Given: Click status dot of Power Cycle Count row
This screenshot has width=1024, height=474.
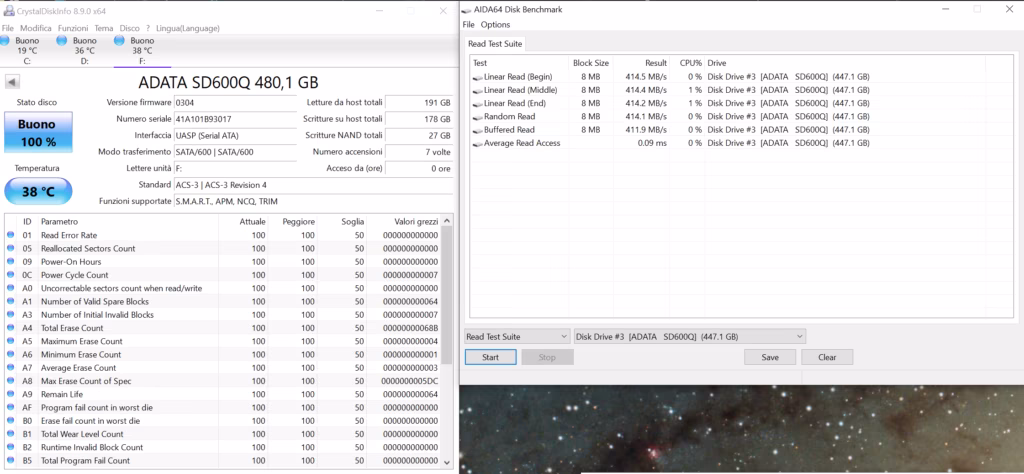Looking at the screenshot, I should pyautogui.click(x=10, y=275).
